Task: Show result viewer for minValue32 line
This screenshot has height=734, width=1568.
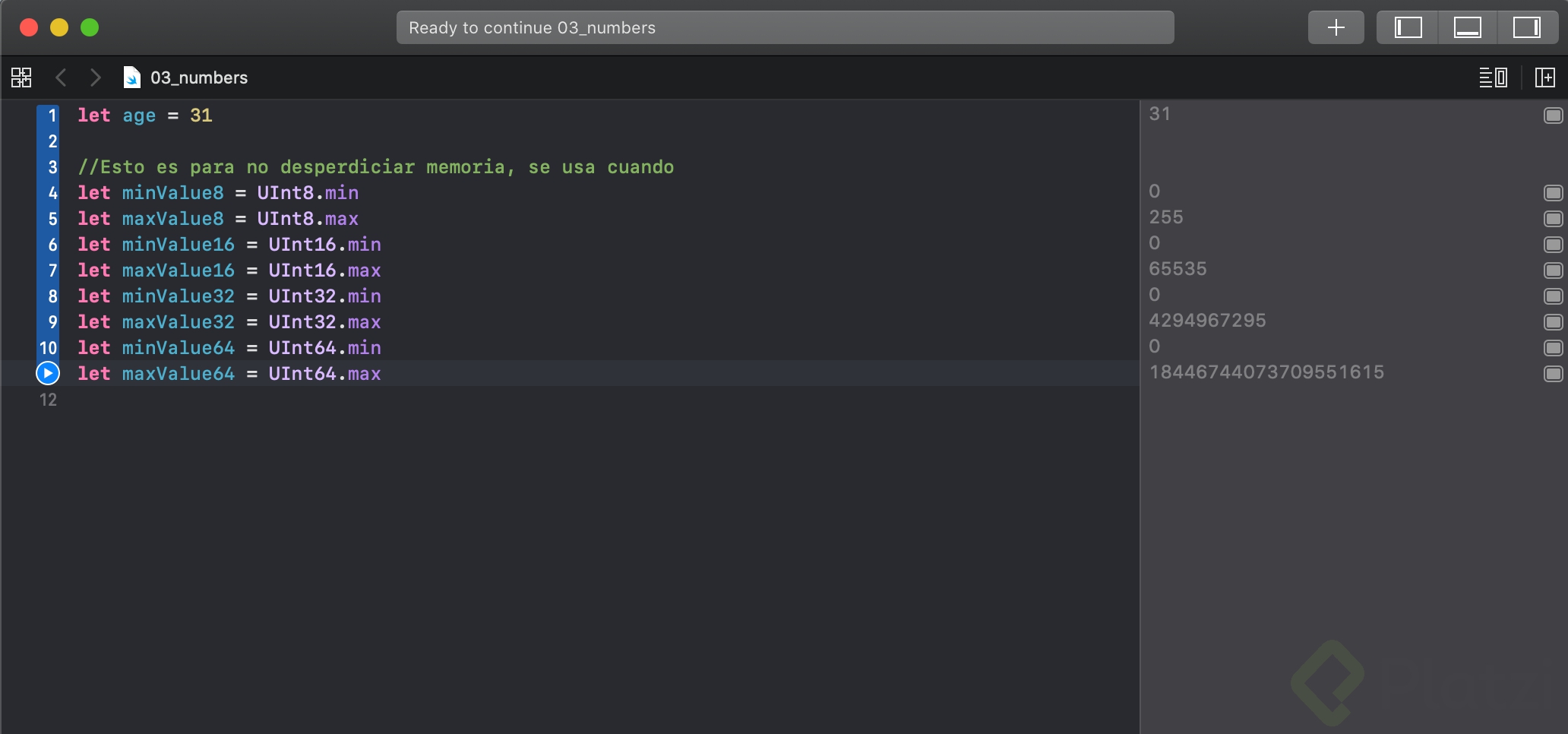Action: (1554, 296)
